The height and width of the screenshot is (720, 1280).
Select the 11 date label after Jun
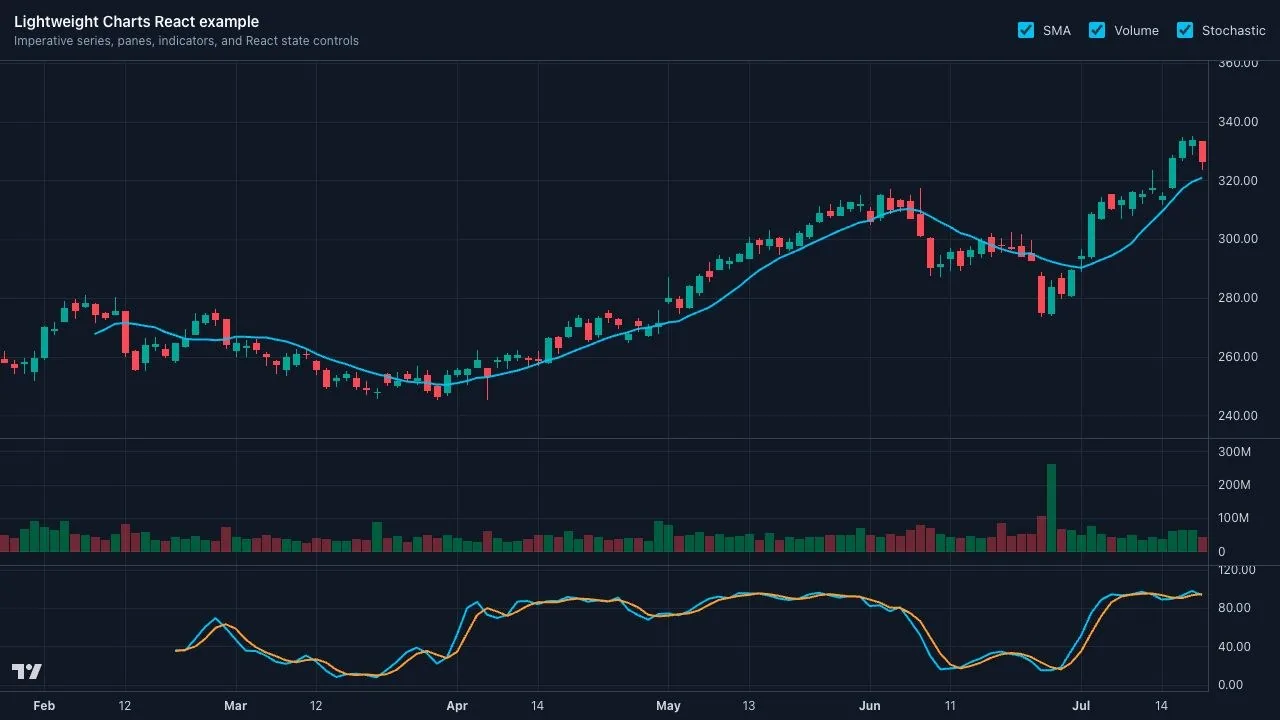coord(950,706)
